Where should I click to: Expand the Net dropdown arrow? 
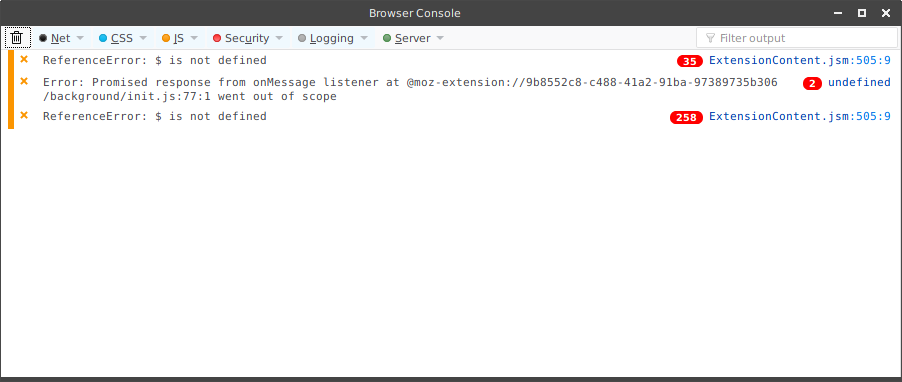[x=81, y=38]
